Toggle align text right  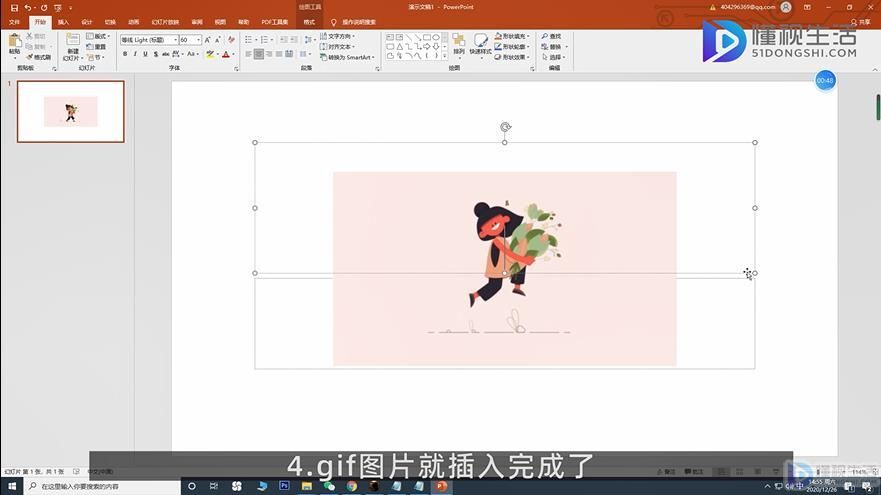269,55
